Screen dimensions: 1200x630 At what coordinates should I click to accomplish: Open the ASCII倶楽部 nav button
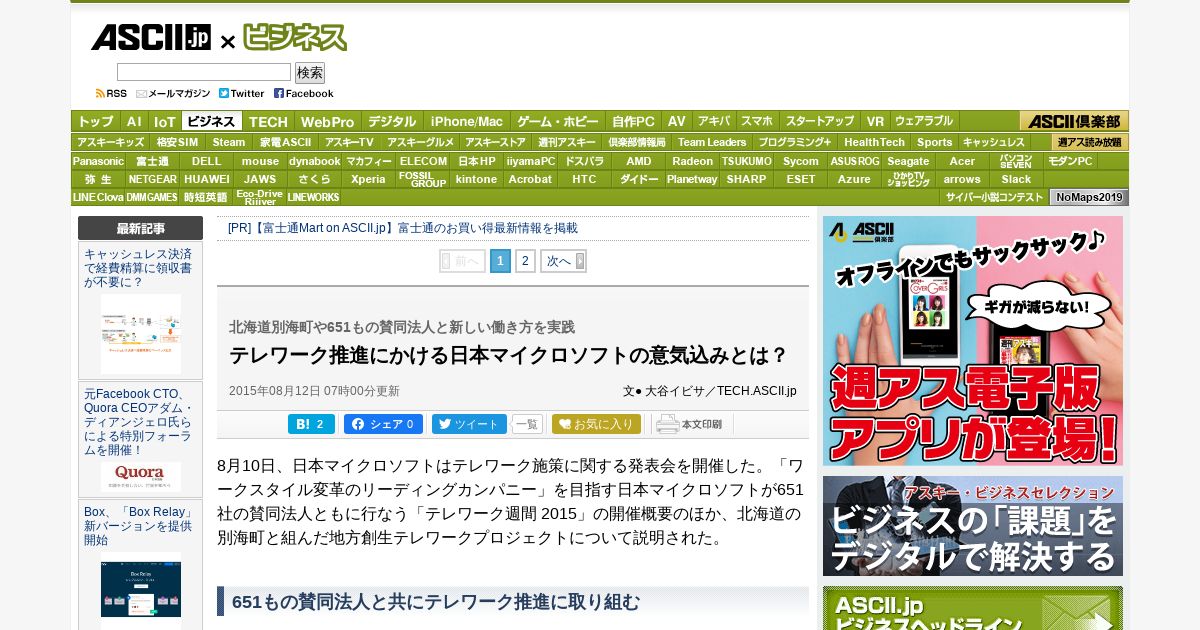tap(1074, 121)
